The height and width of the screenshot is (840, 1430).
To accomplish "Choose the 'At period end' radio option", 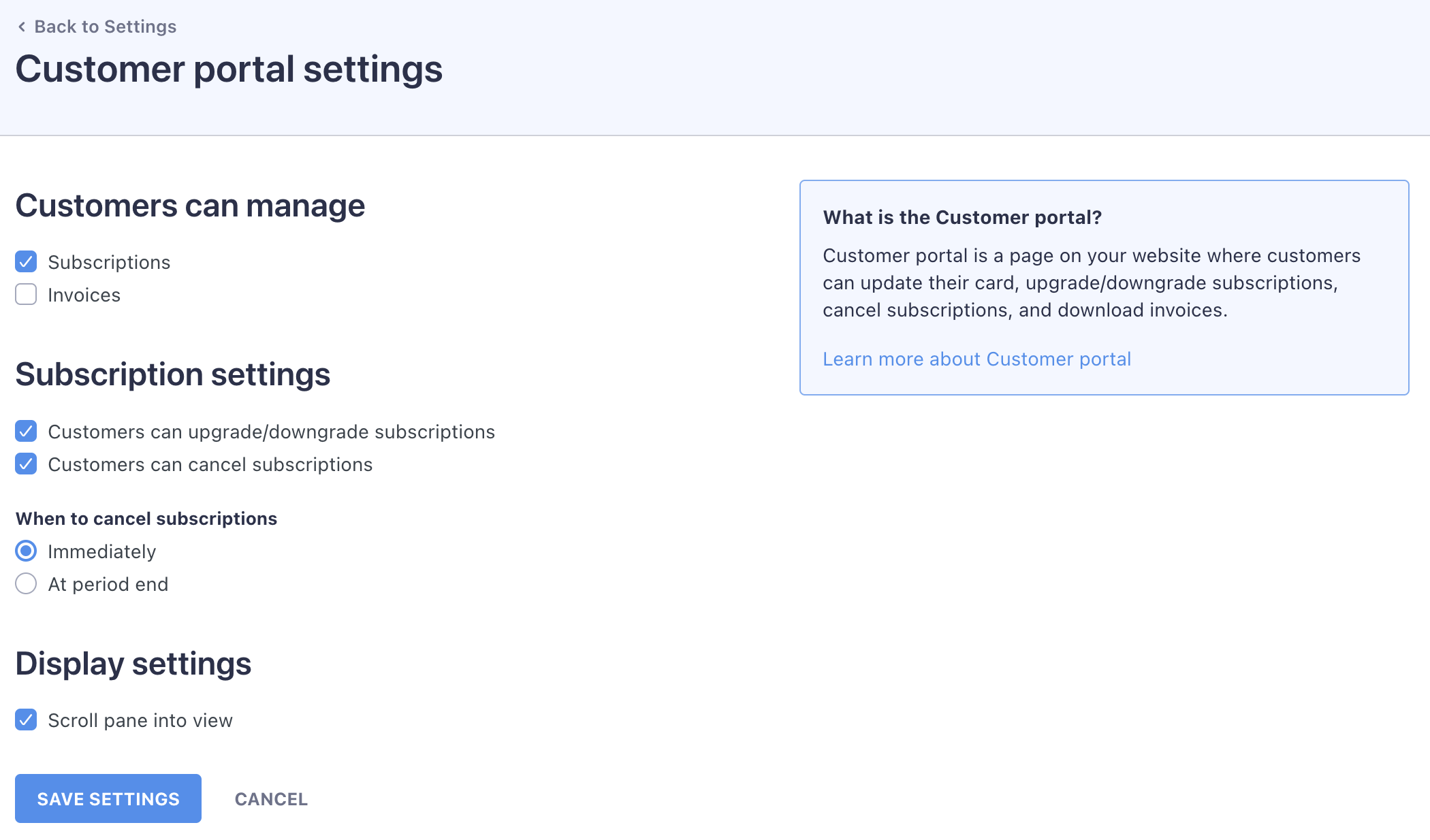I will tap(26, 583).
